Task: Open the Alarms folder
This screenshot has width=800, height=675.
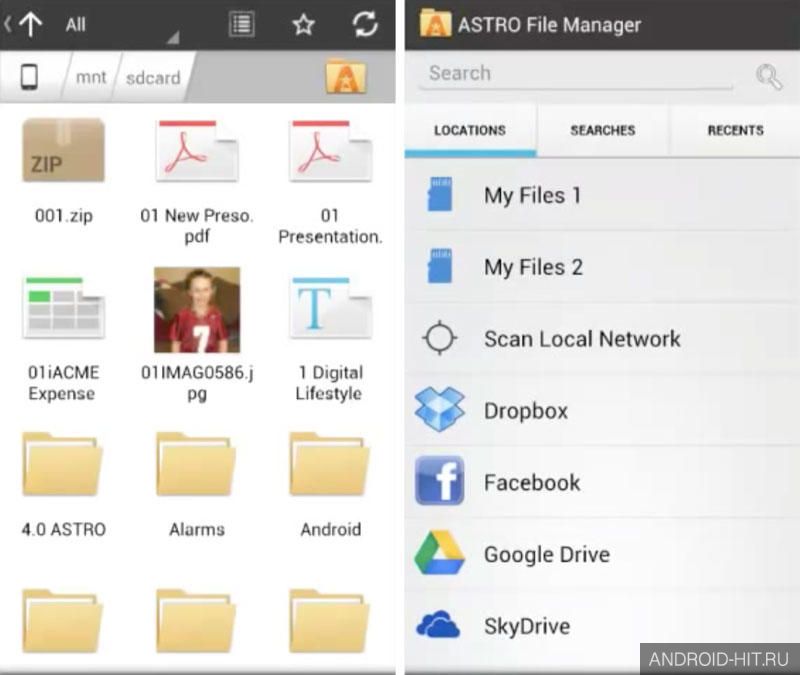Action: point(196,464)
